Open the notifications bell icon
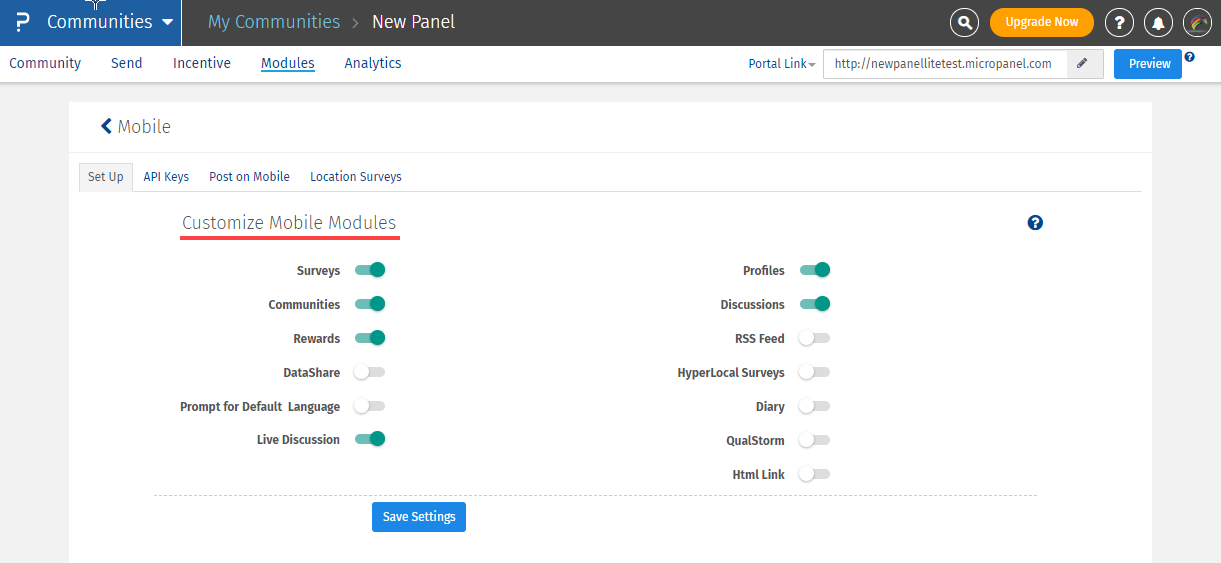 click(1158, 22)
